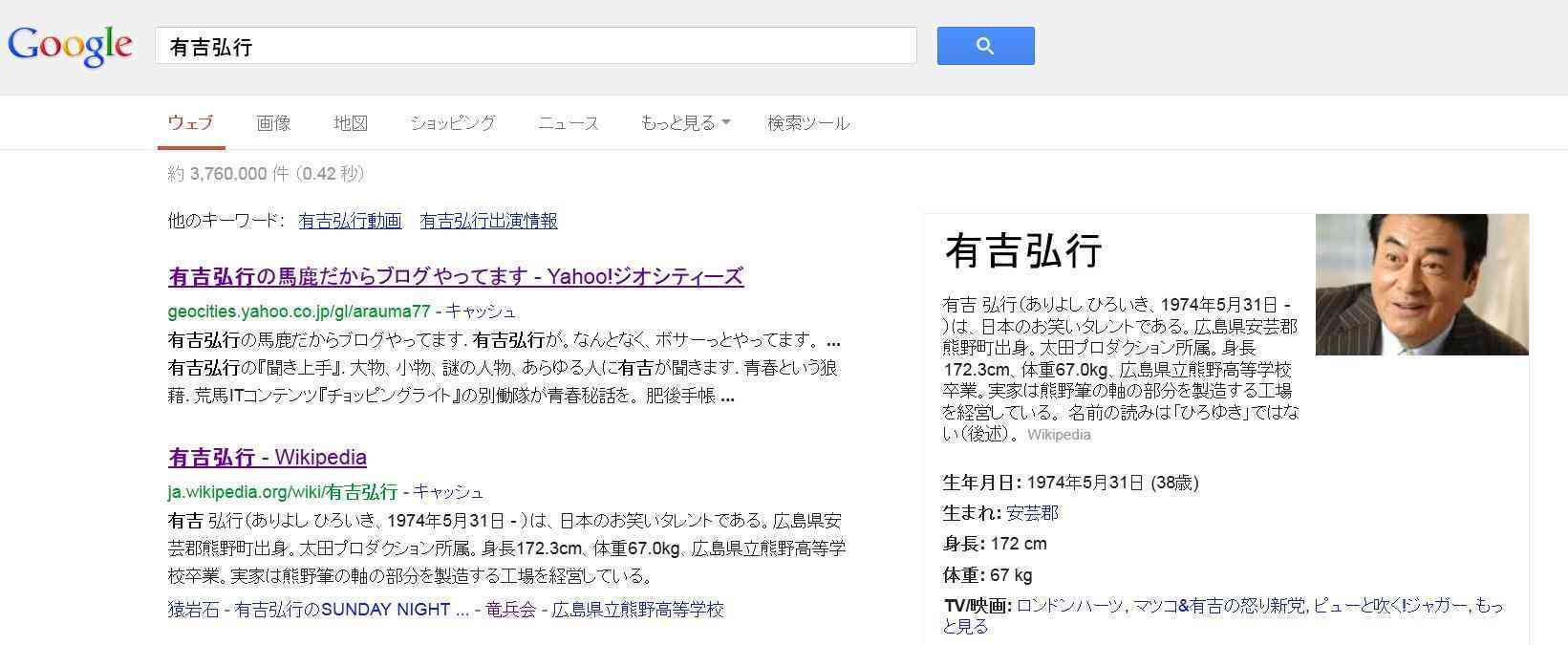Open the 地図 tab
1568x645 pixels.
[351, 123]
